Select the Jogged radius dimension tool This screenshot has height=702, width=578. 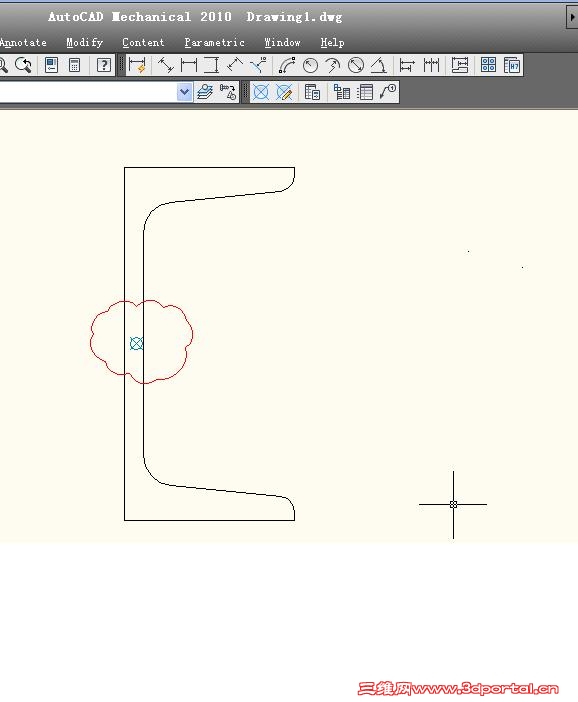333,65
